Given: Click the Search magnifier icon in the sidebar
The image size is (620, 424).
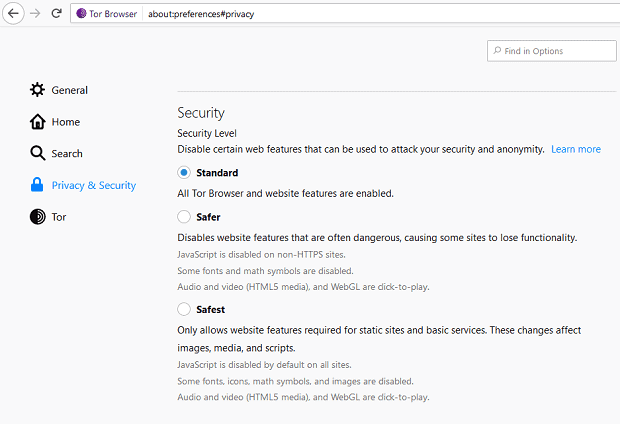Looking at the screenshot, I should (x=37, y=153).
